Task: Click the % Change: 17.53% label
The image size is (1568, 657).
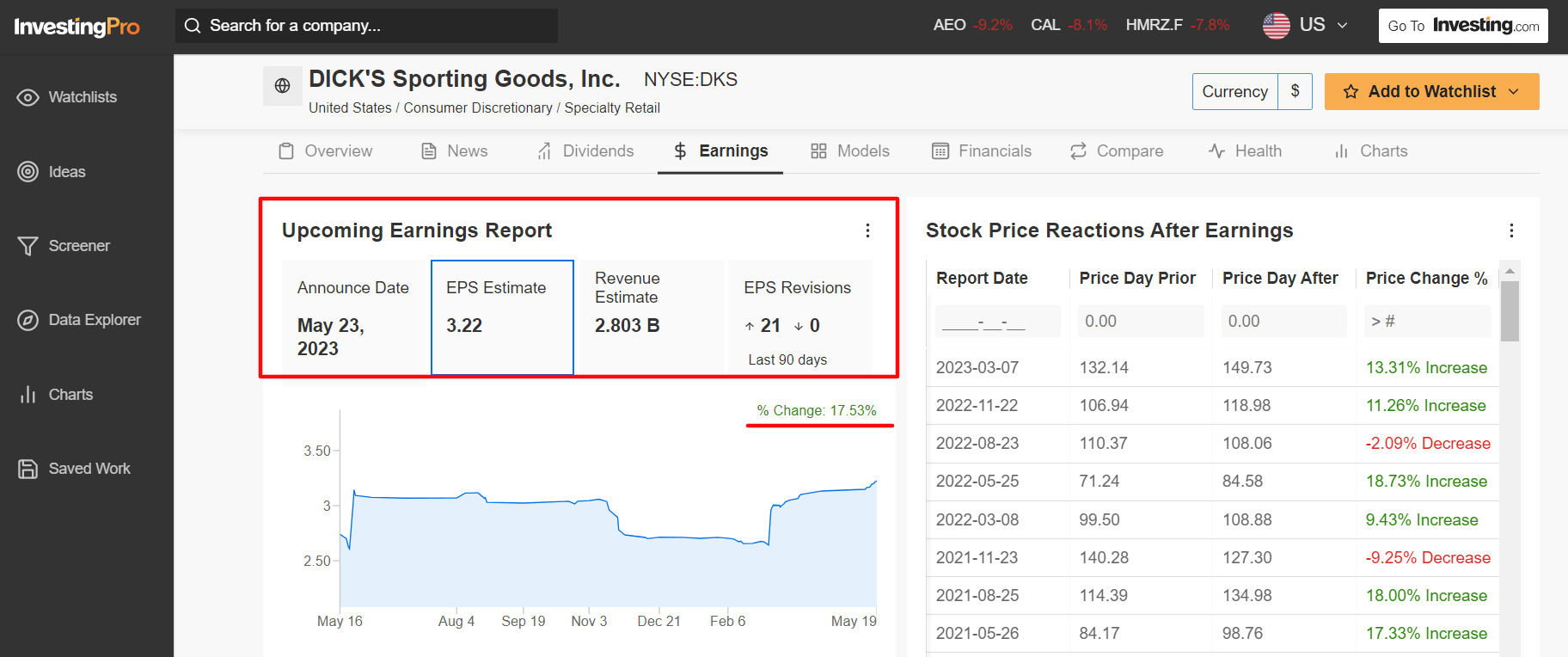Action: pos(817,411)
